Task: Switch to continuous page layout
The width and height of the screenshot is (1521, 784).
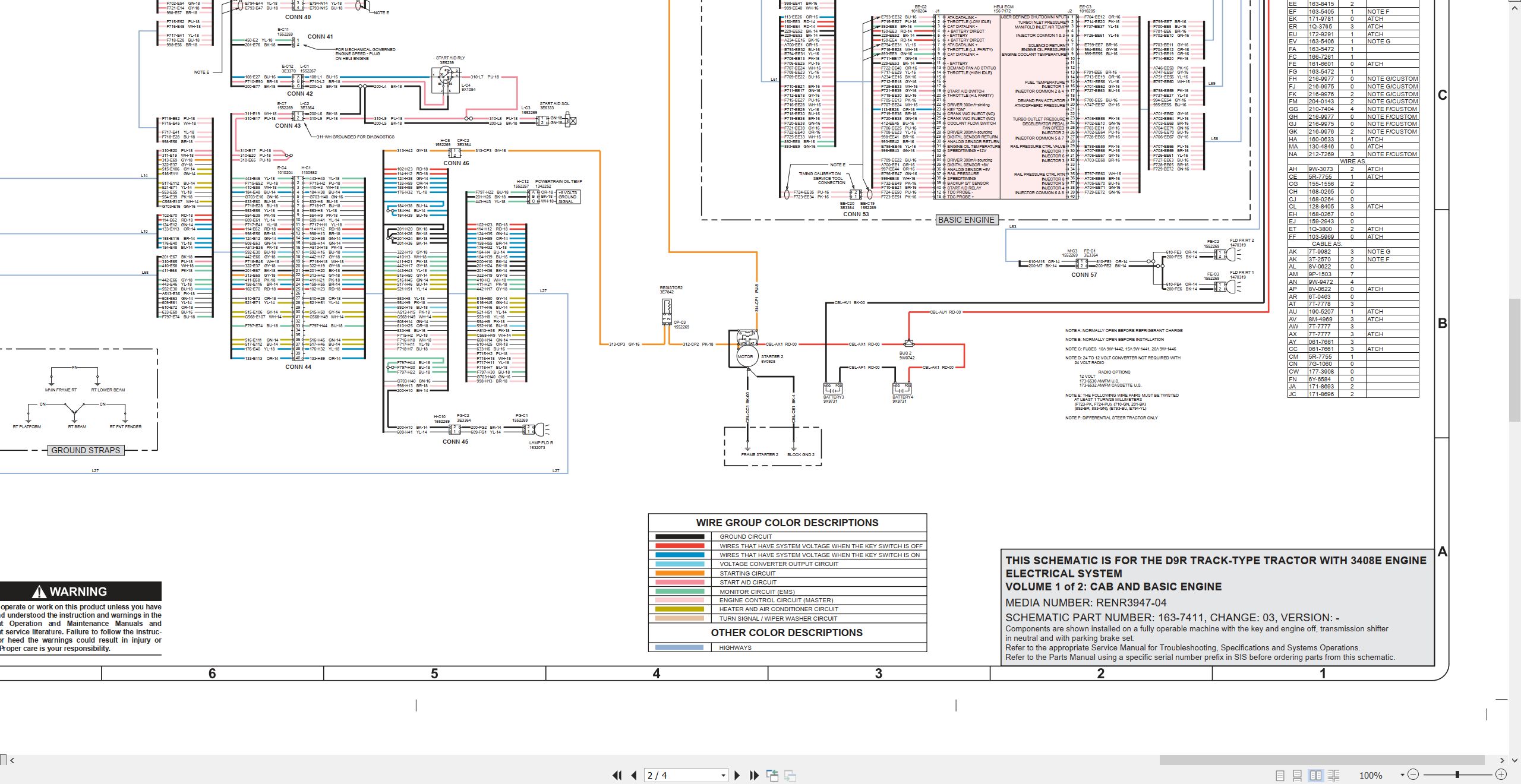Action: click(x=1298, y=775)
